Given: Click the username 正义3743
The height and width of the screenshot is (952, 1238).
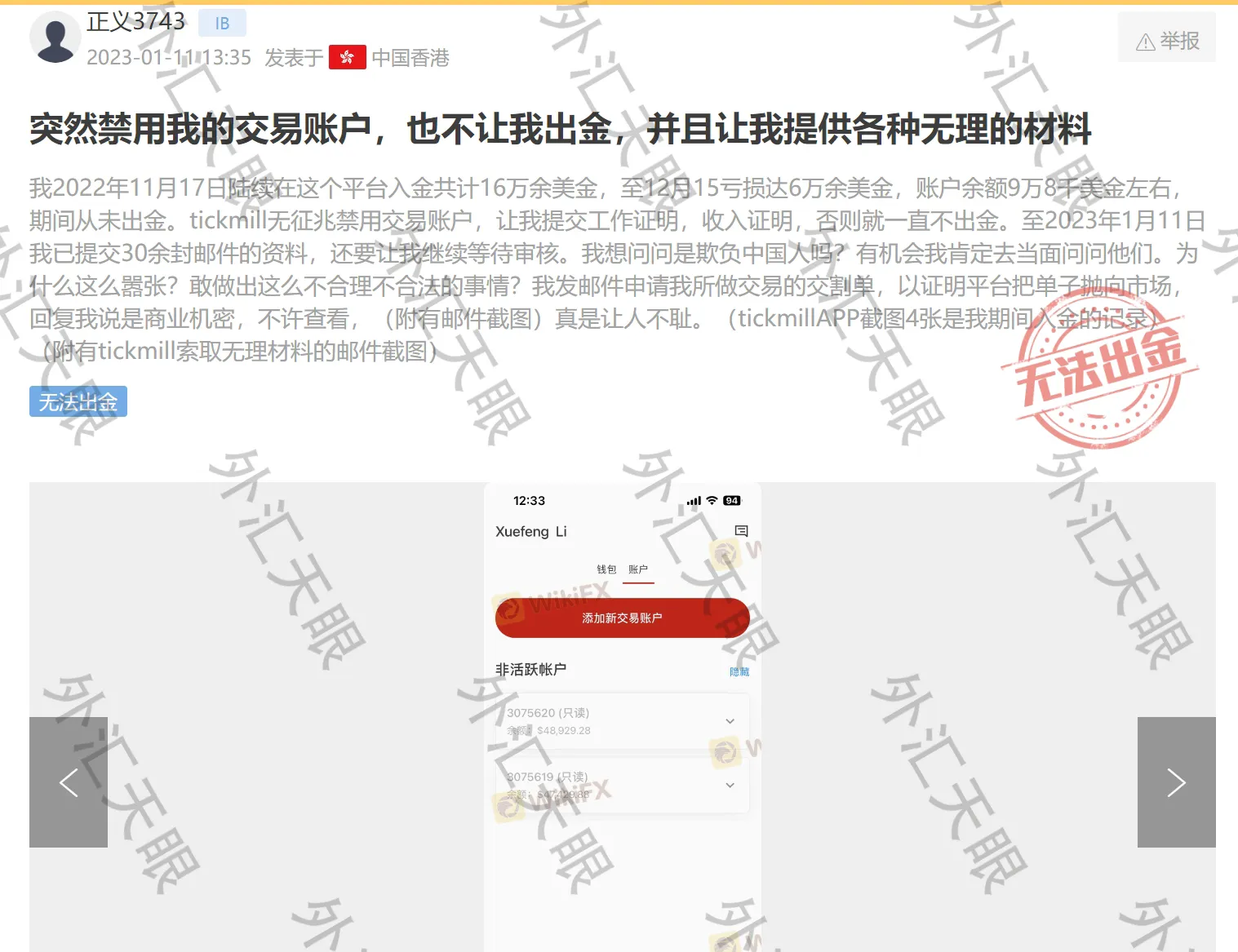Looking at the screenshot, I should tap(135, 21).
